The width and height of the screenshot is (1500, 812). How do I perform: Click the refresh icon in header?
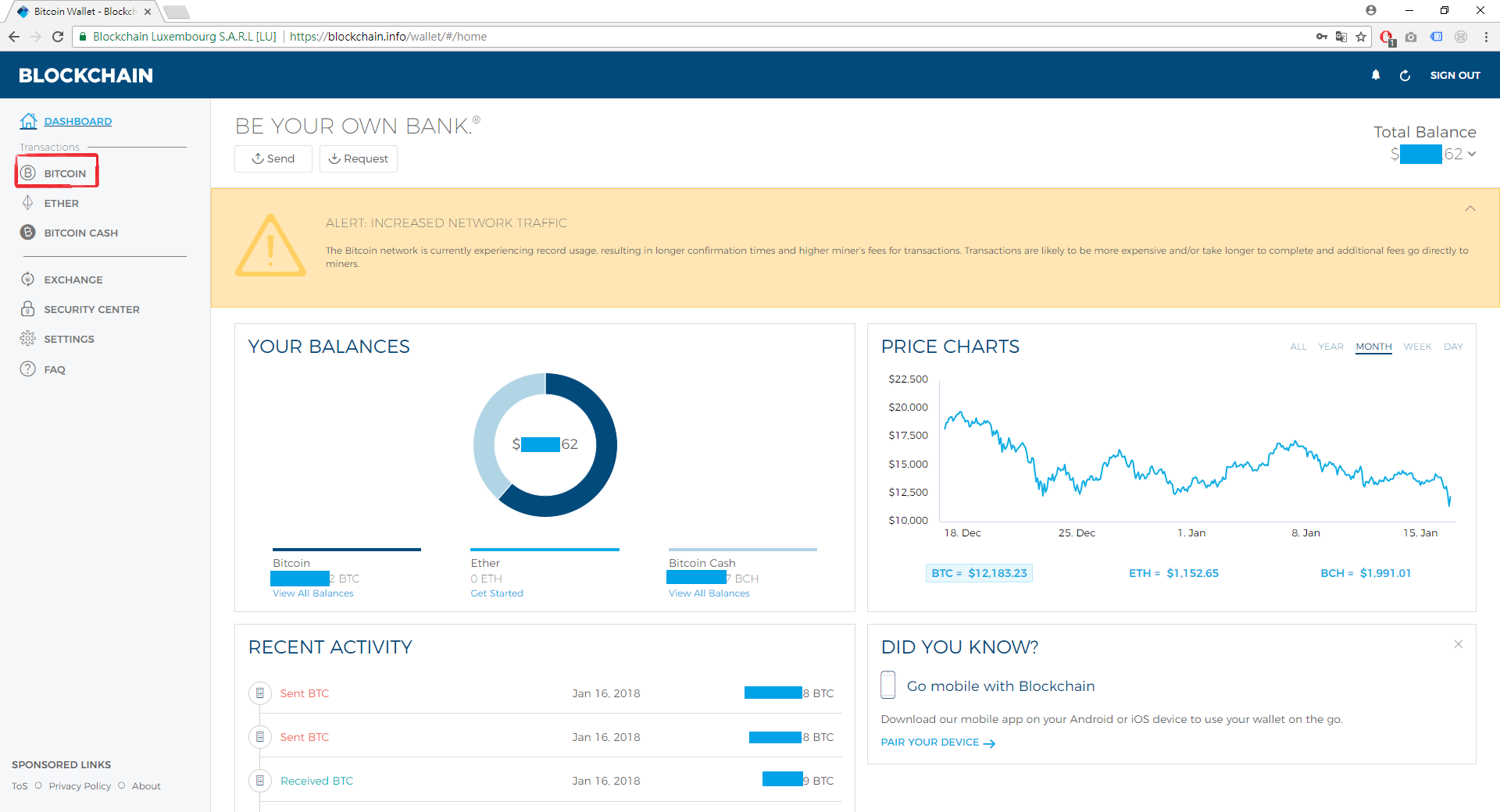(1405, 76)
